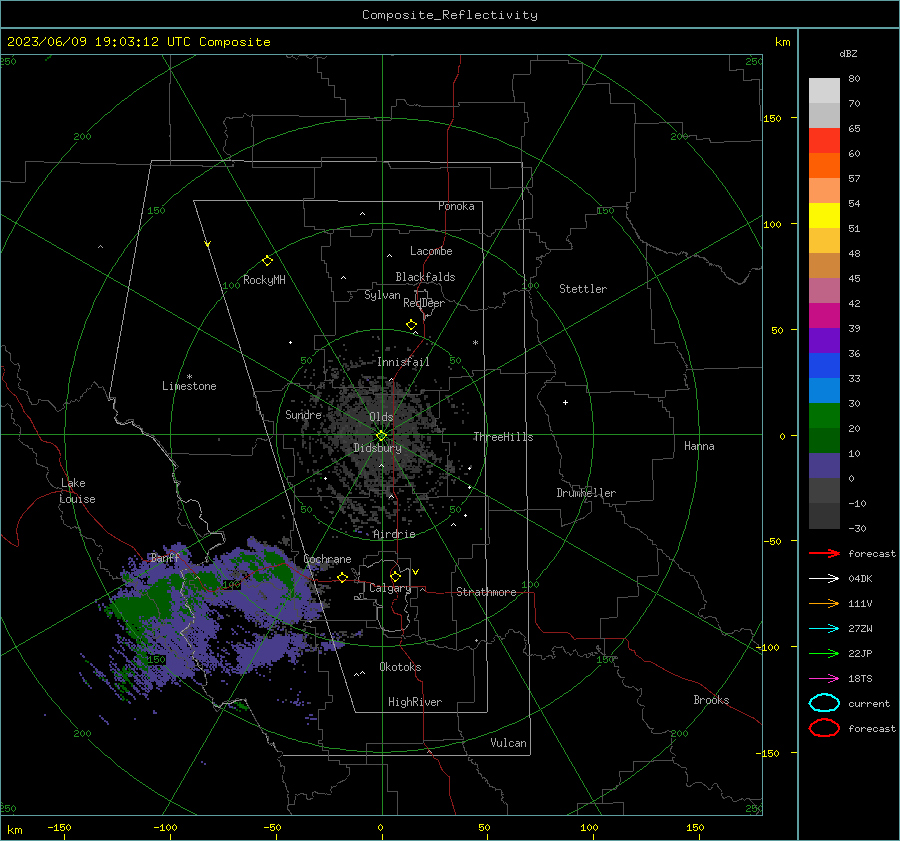This screenshot has width=900, height=841.
Task: Click the Lake Louise label
Action: [77, 491]
